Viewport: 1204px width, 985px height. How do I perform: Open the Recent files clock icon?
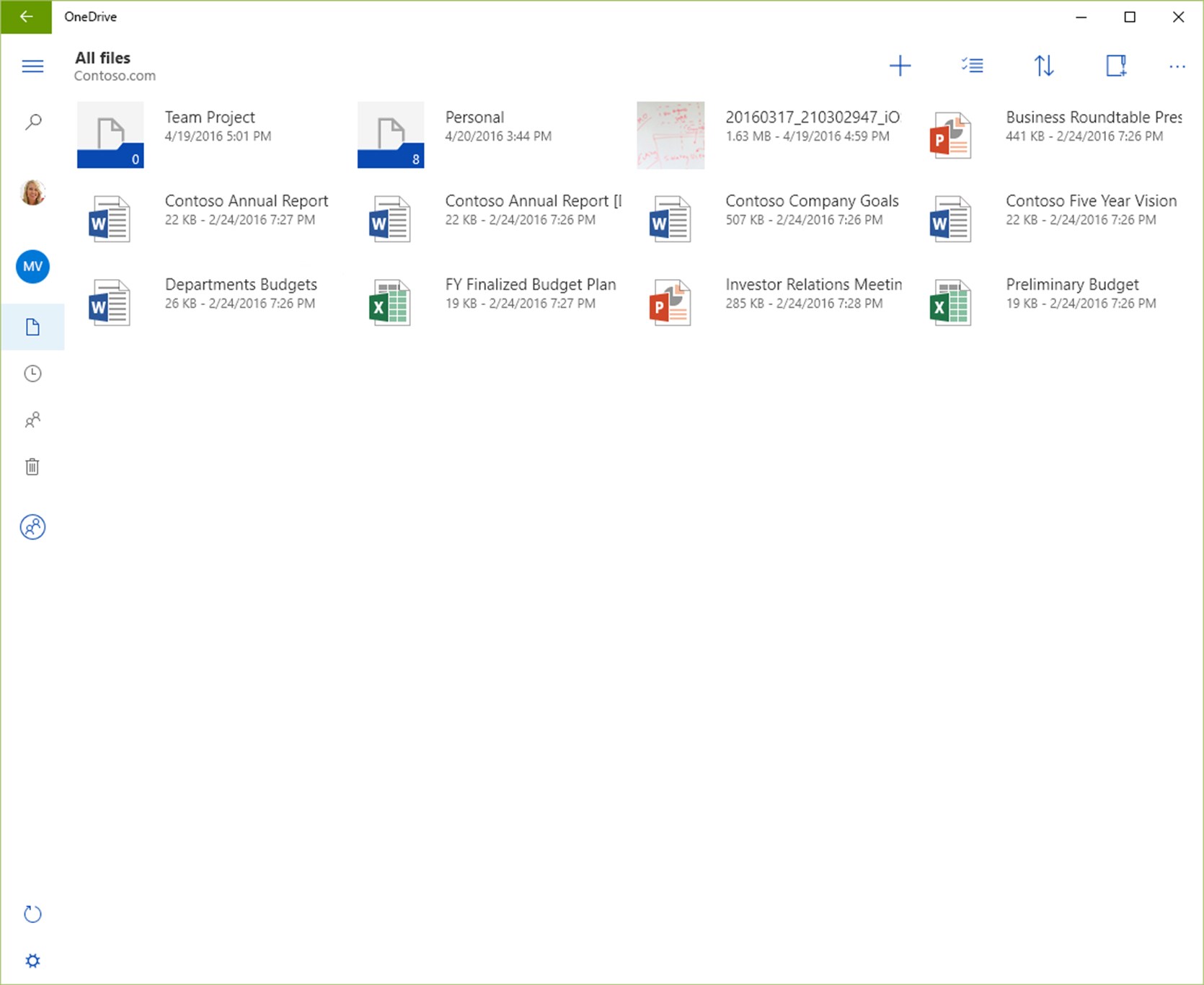point(32,374)
